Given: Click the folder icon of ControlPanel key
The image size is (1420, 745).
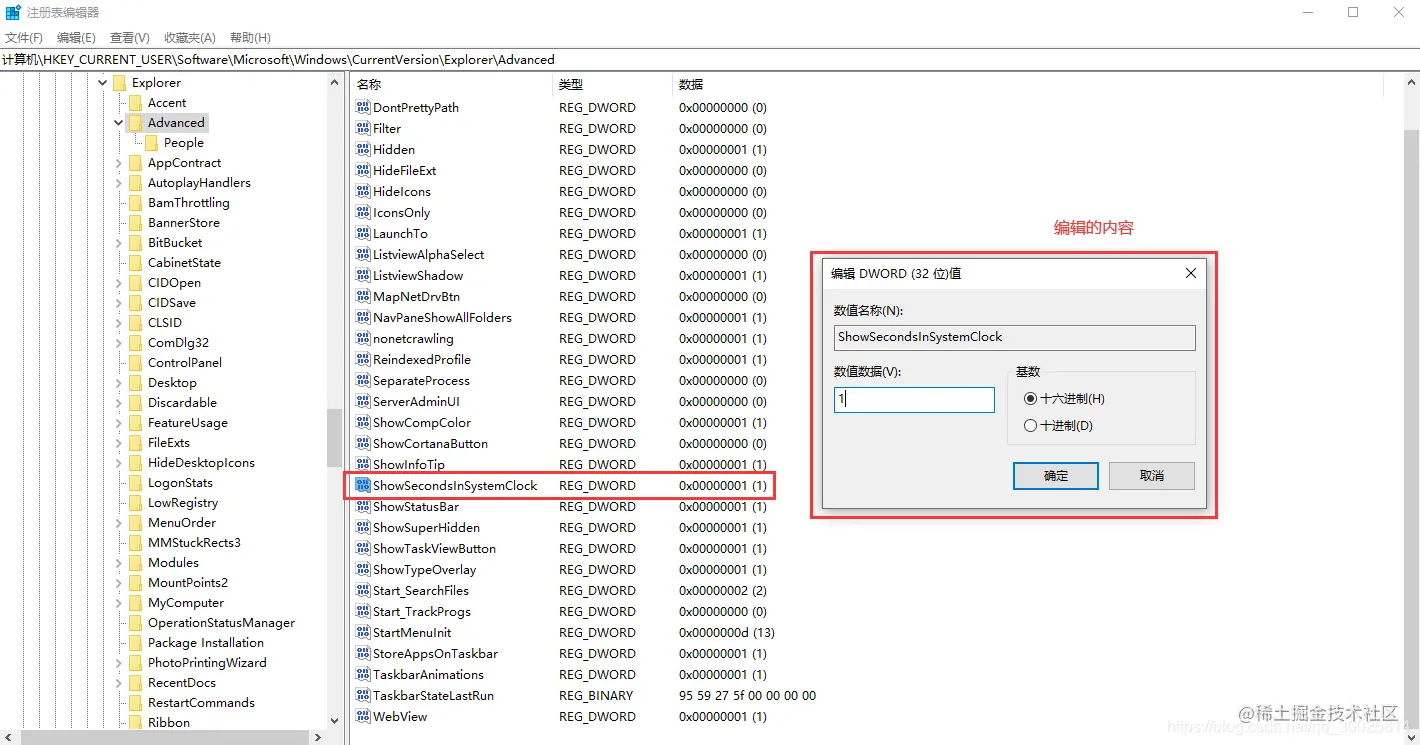Looking at the screenshot, I should tap(135, 363).
